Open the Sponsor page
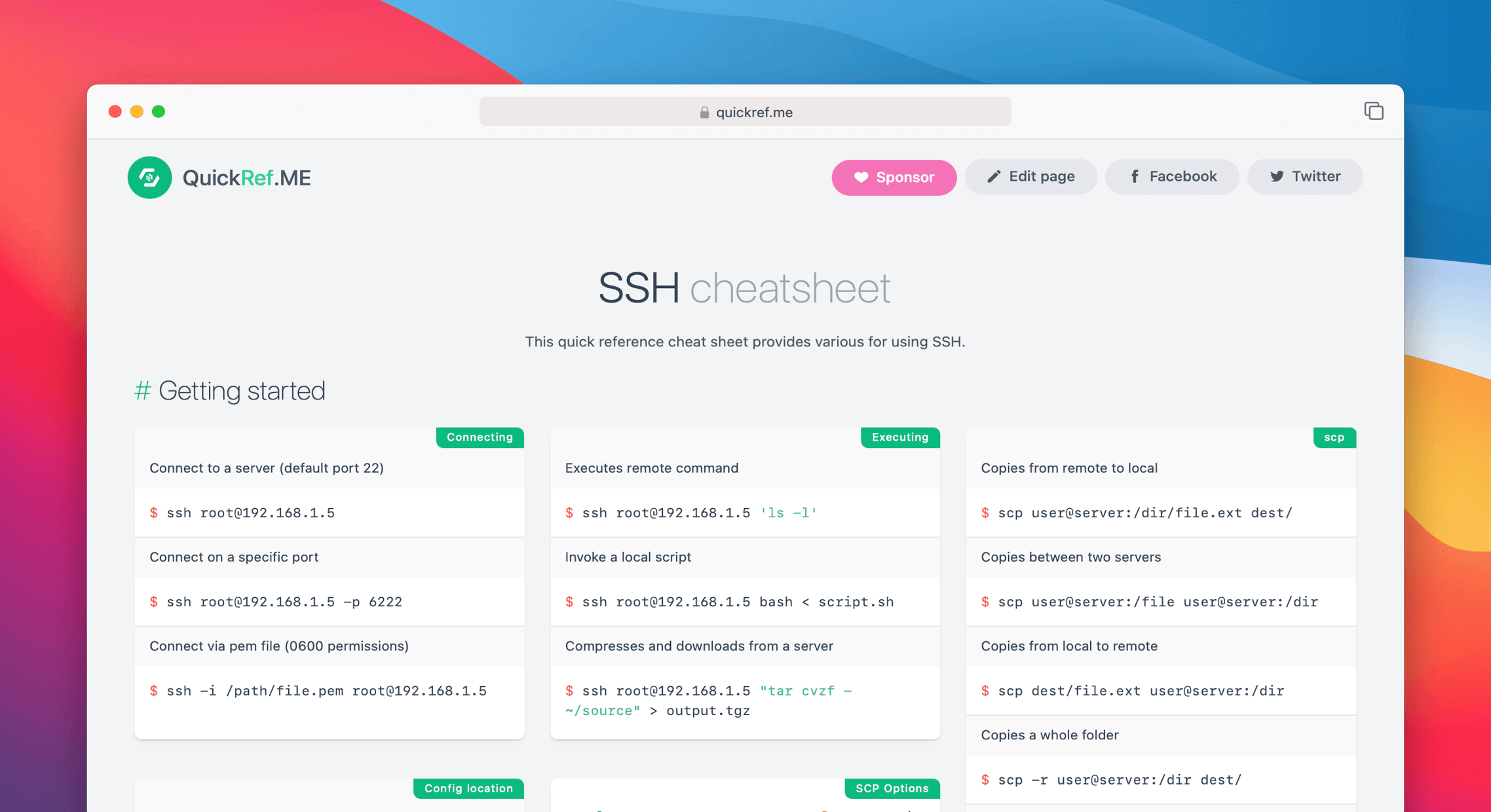The image size is (1491, 812). pyautogui.click(x=894, y=177)
